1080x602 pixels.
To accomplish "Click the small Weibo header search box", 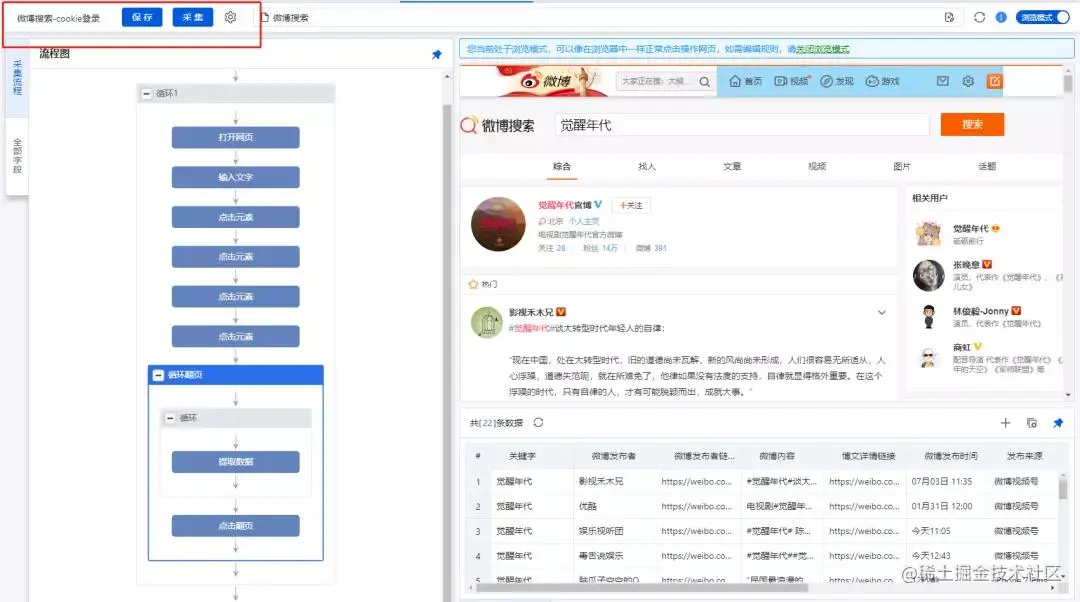I will (x=655, y=81).
